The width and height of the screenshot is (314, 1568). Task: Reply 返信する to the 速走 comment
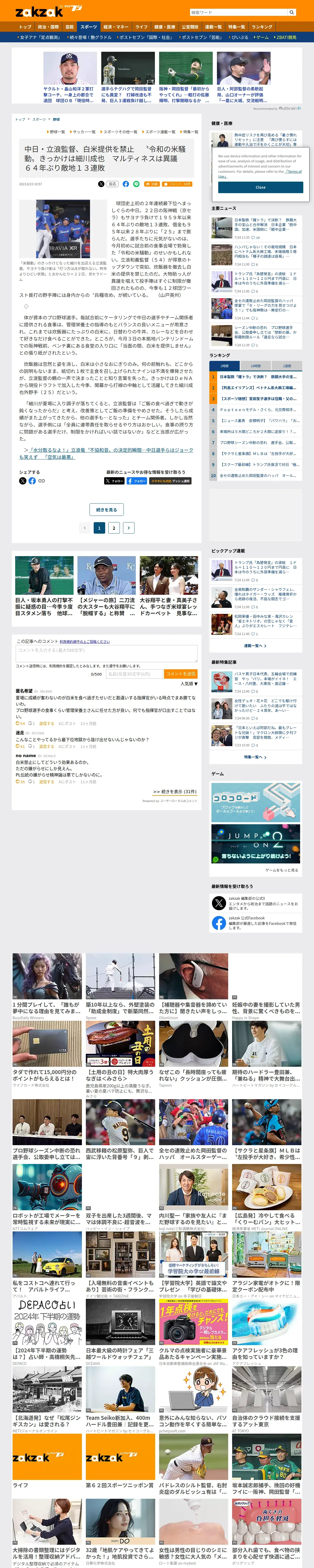click(x=46, y=746)
